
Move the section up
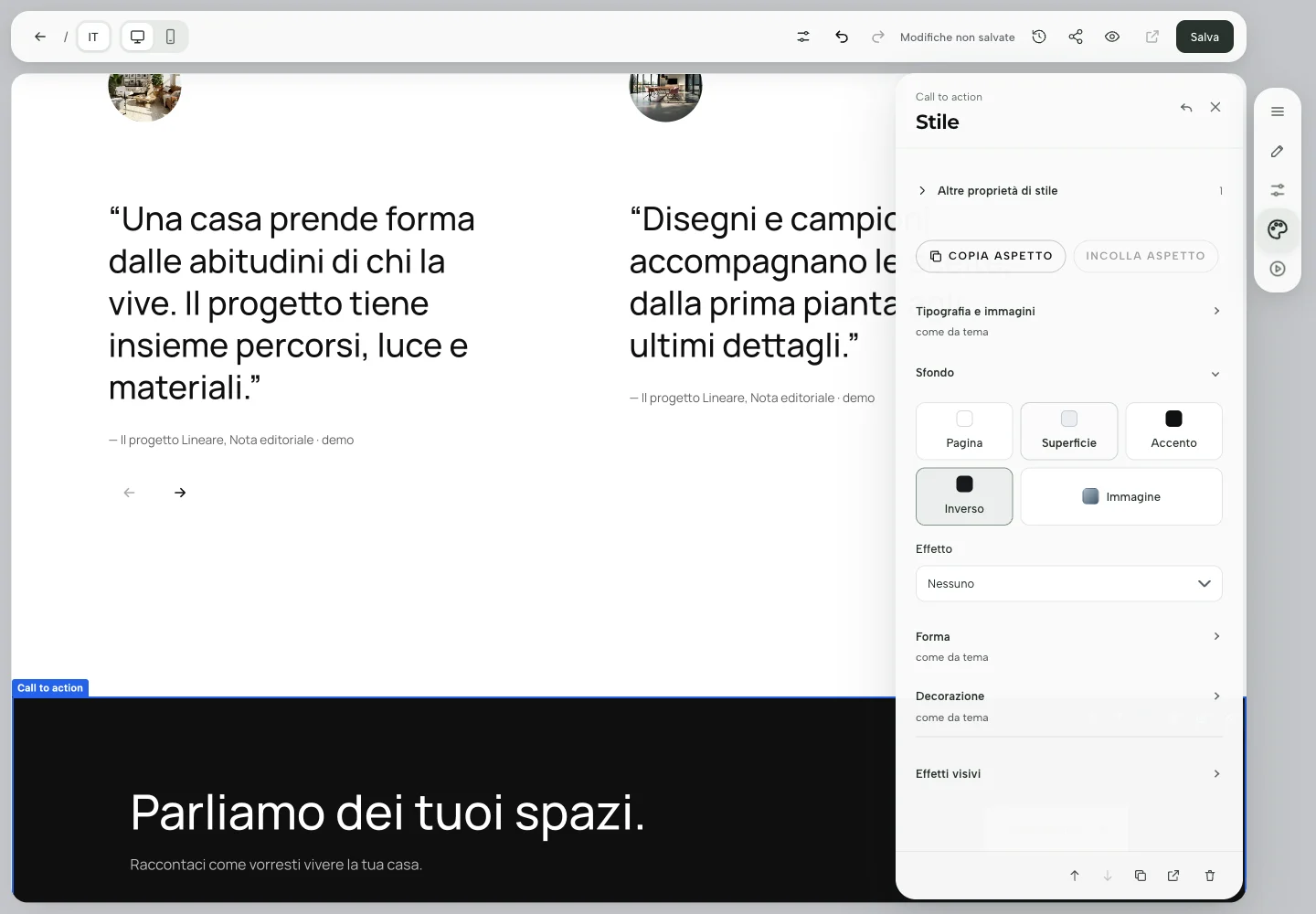click(1075, 876)
